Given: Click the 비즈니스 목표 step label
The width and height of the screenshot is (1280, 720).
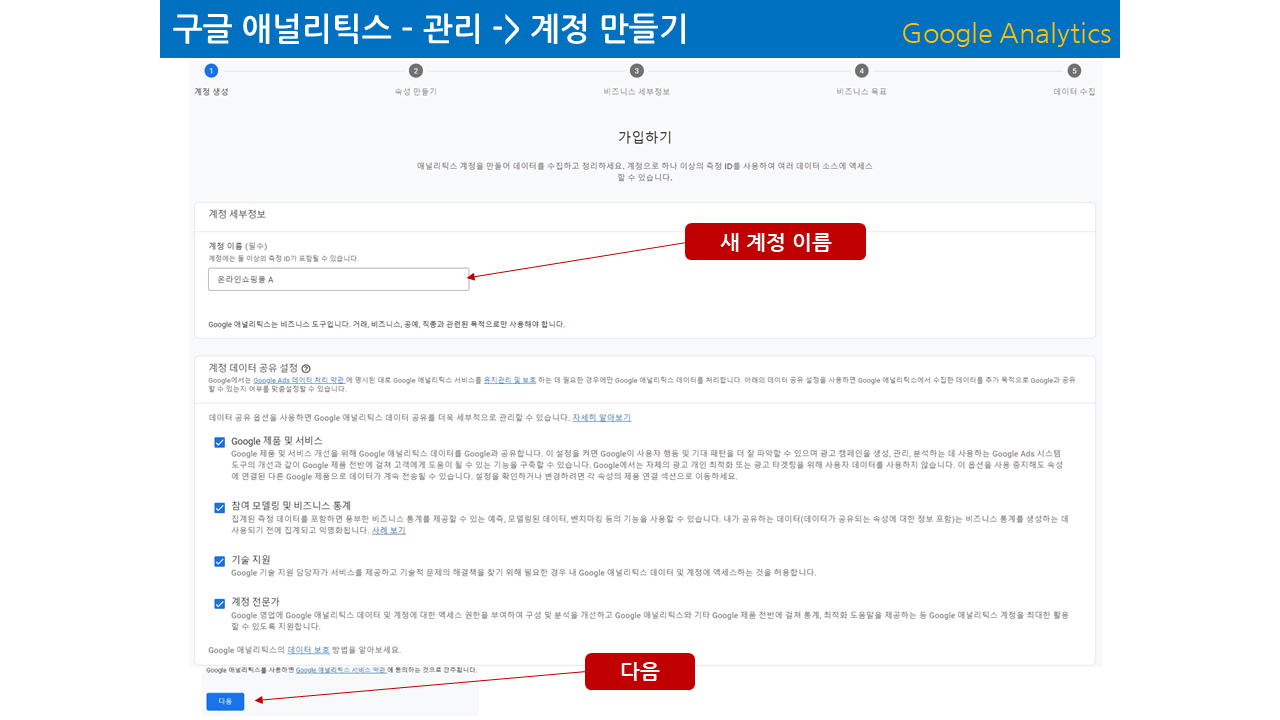Looking at the screenshot, I should pyautogui.click(x=862, y=92).
